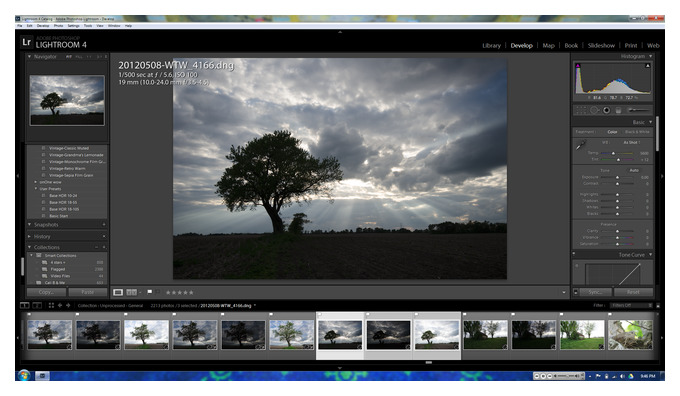
Task: Expand the History panel
Action: (29, 236)
